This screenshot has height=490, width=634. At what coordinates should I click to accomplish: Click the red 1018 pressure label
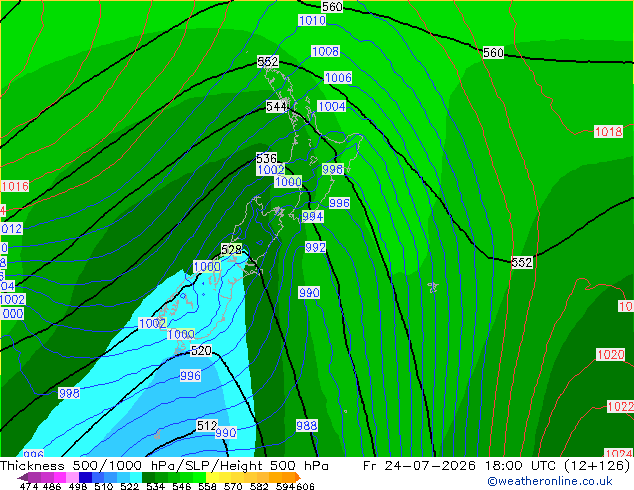(x=608, y=131)
